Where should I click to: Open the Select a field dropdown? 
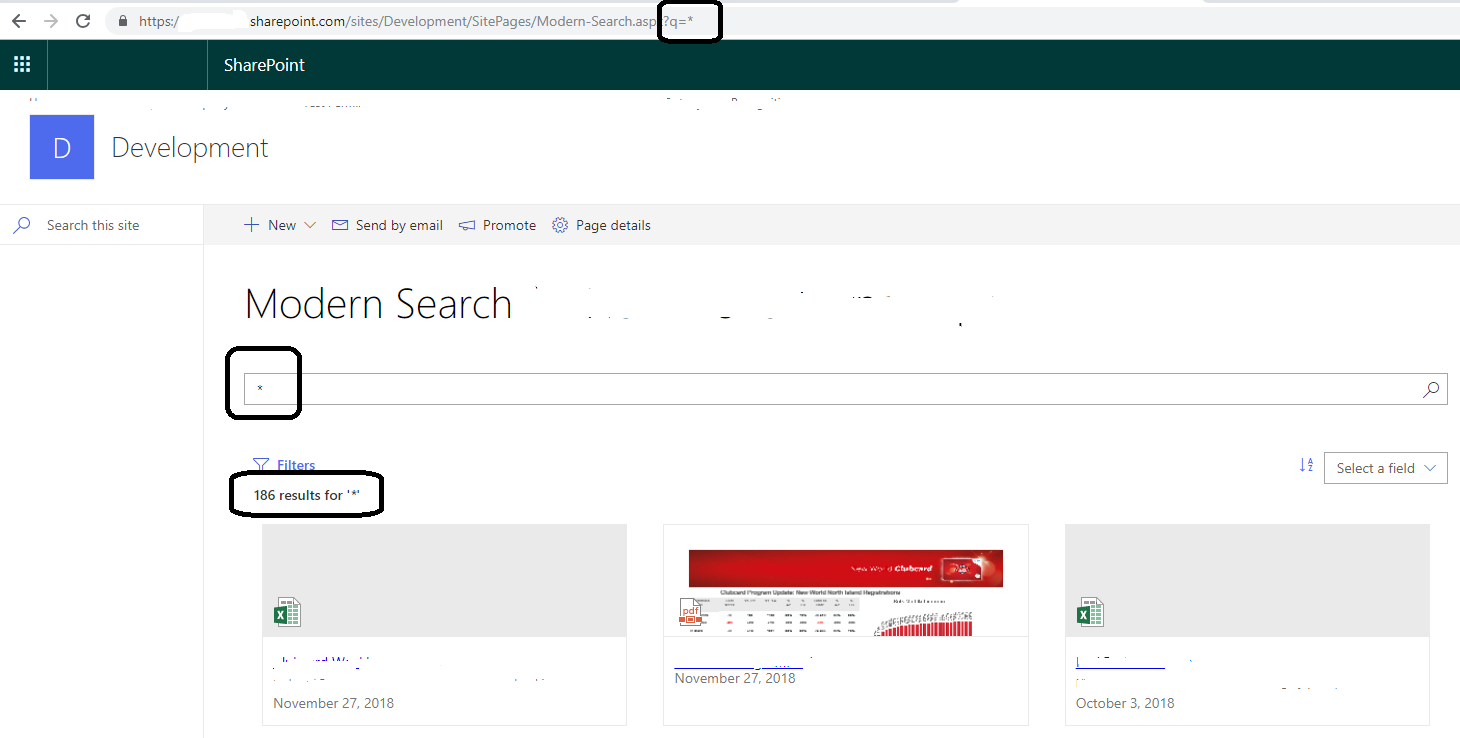click(1385, 467)
